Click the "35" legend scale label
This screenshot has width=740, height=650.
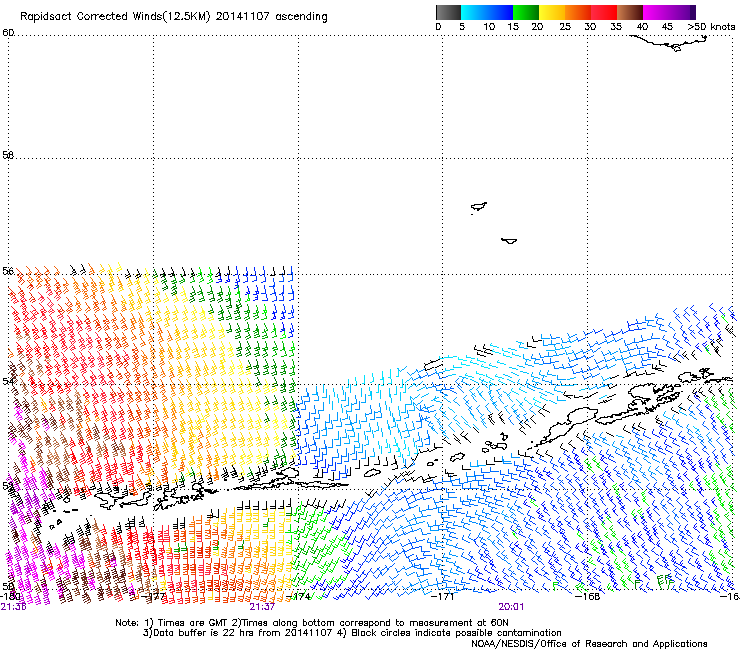point(616,27)
